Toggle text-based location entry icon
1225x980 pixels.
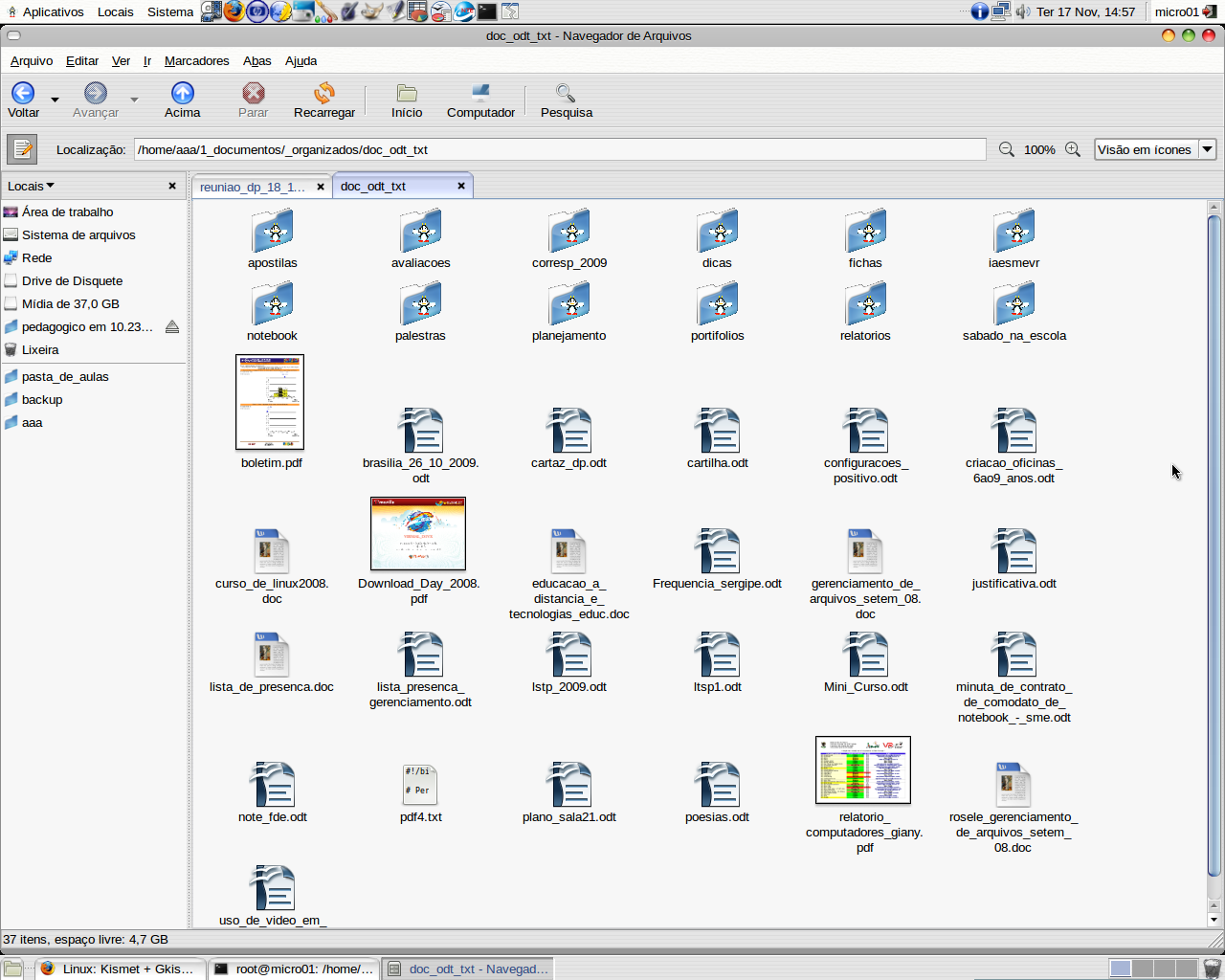click(22, 149)
